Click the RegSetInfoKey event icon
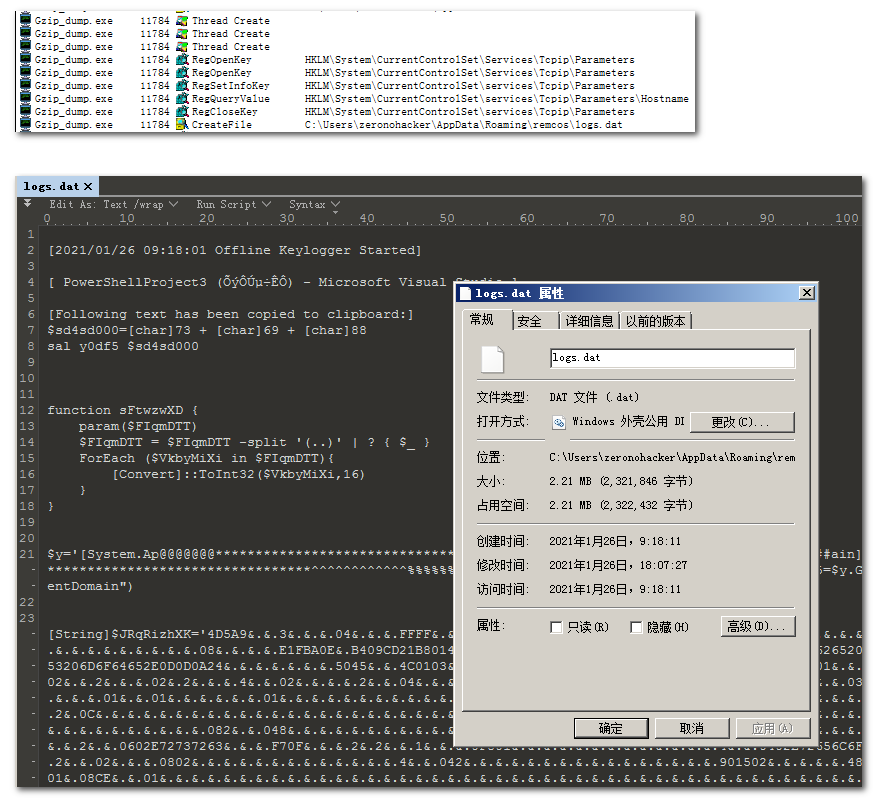Screen dimensions: 879x801 coord(181,86)
